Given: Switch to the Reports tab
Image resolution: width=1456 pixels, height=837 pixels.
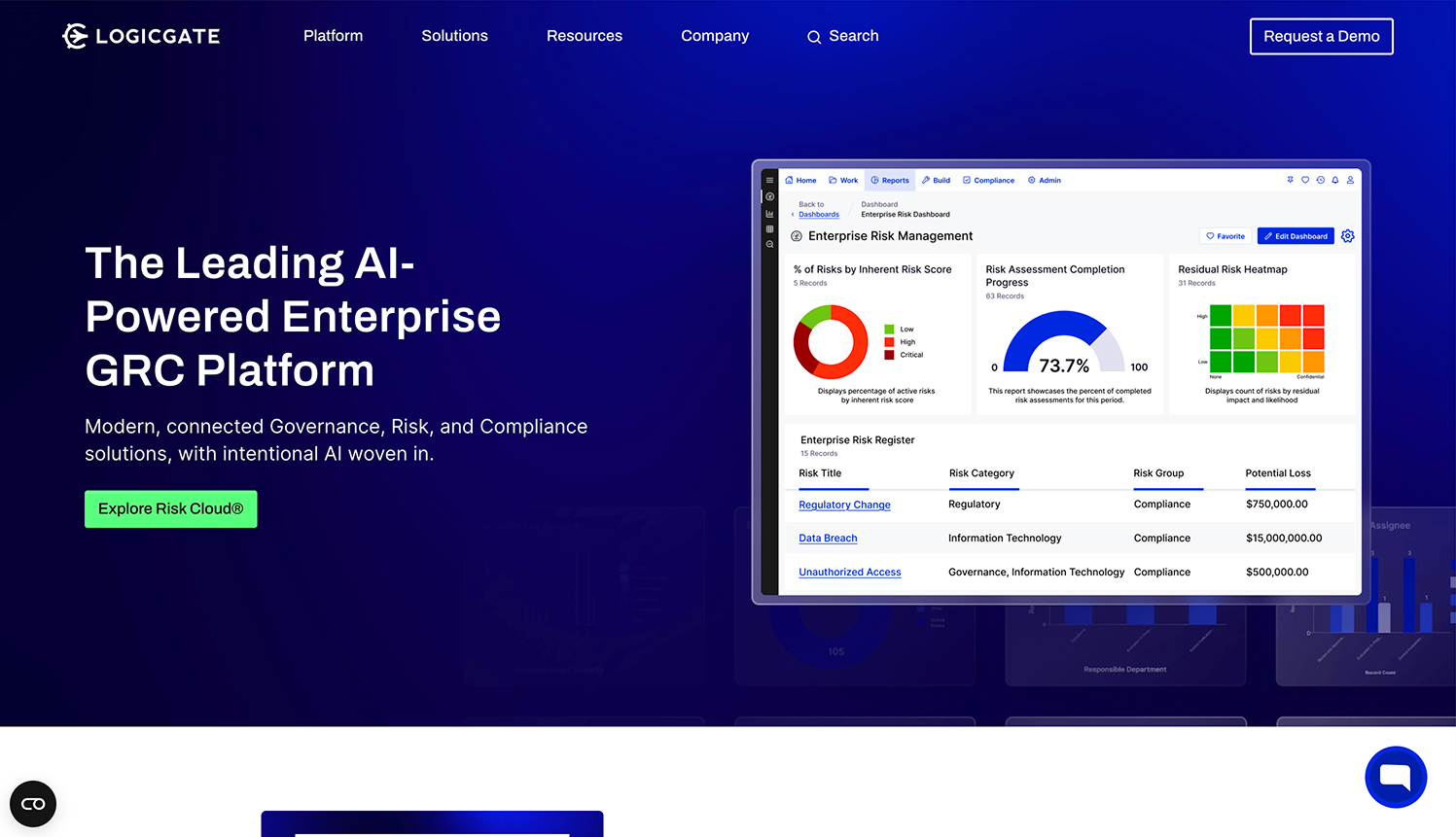Looking at the screenshot, I should pyautogui.click(x=890, y=180).
